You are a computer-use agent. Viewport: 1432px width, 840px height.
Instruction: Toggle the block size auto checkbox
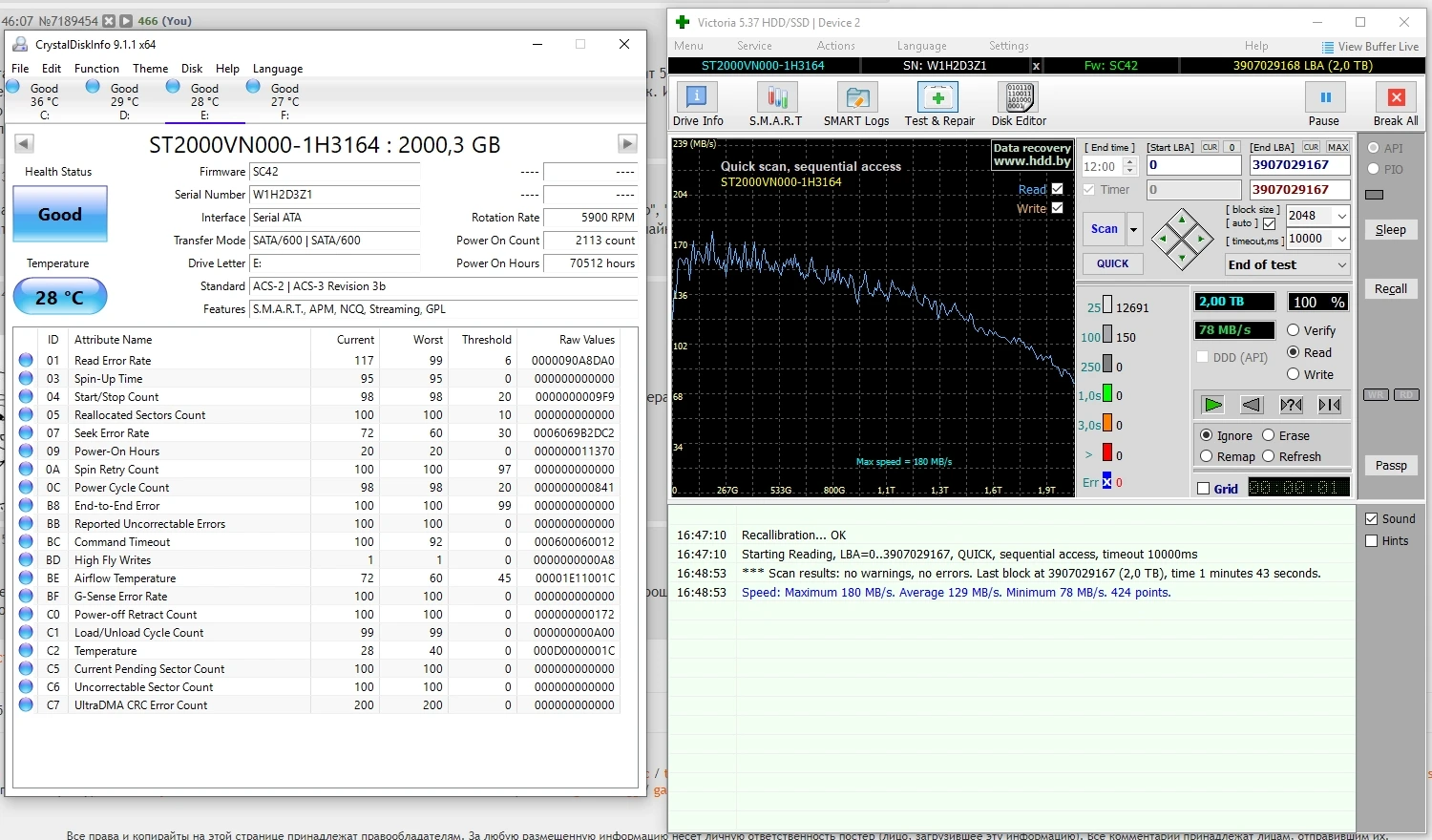pos(1269,223)
